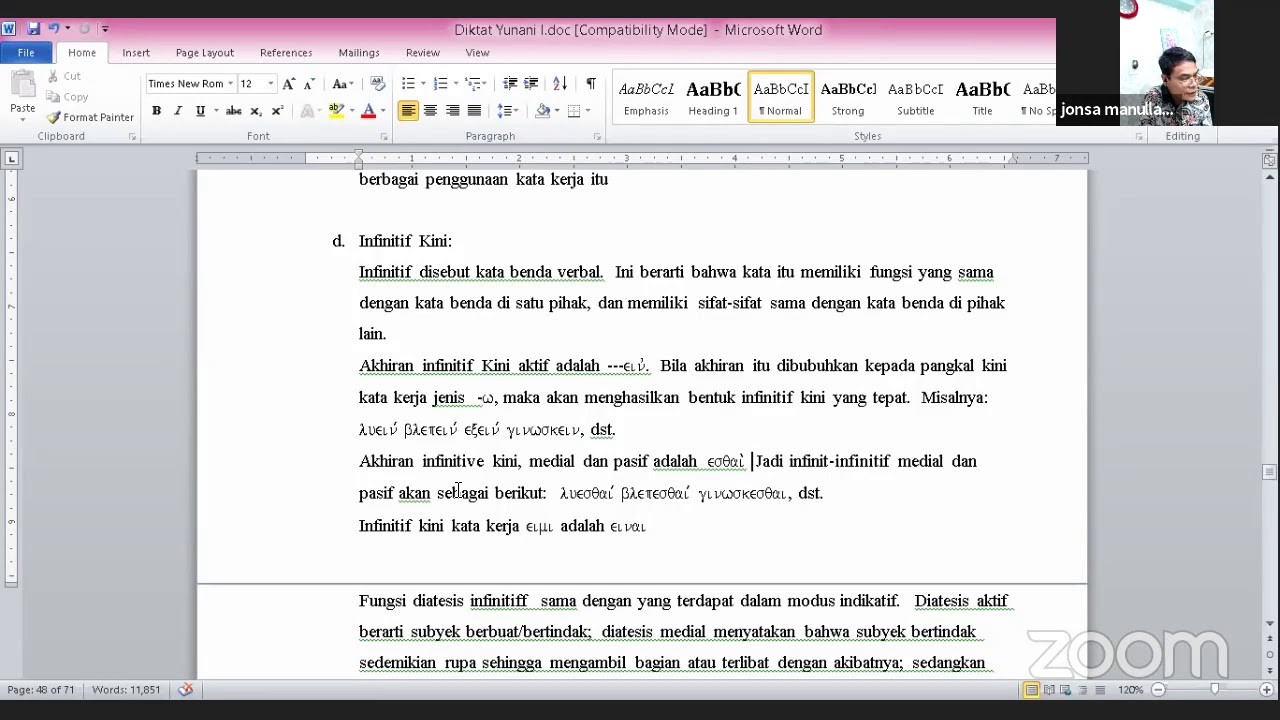The image size is (1280, 720).
Task: Click the Words: 11,851 count
Action: pyautogui.click(x=126, y=690)
